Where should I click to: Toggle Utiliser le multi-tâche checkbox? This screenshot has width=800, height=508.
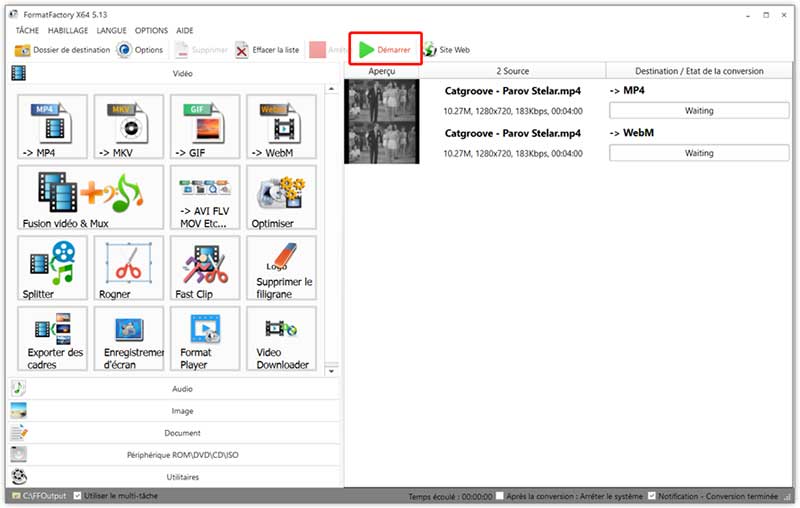78,496
